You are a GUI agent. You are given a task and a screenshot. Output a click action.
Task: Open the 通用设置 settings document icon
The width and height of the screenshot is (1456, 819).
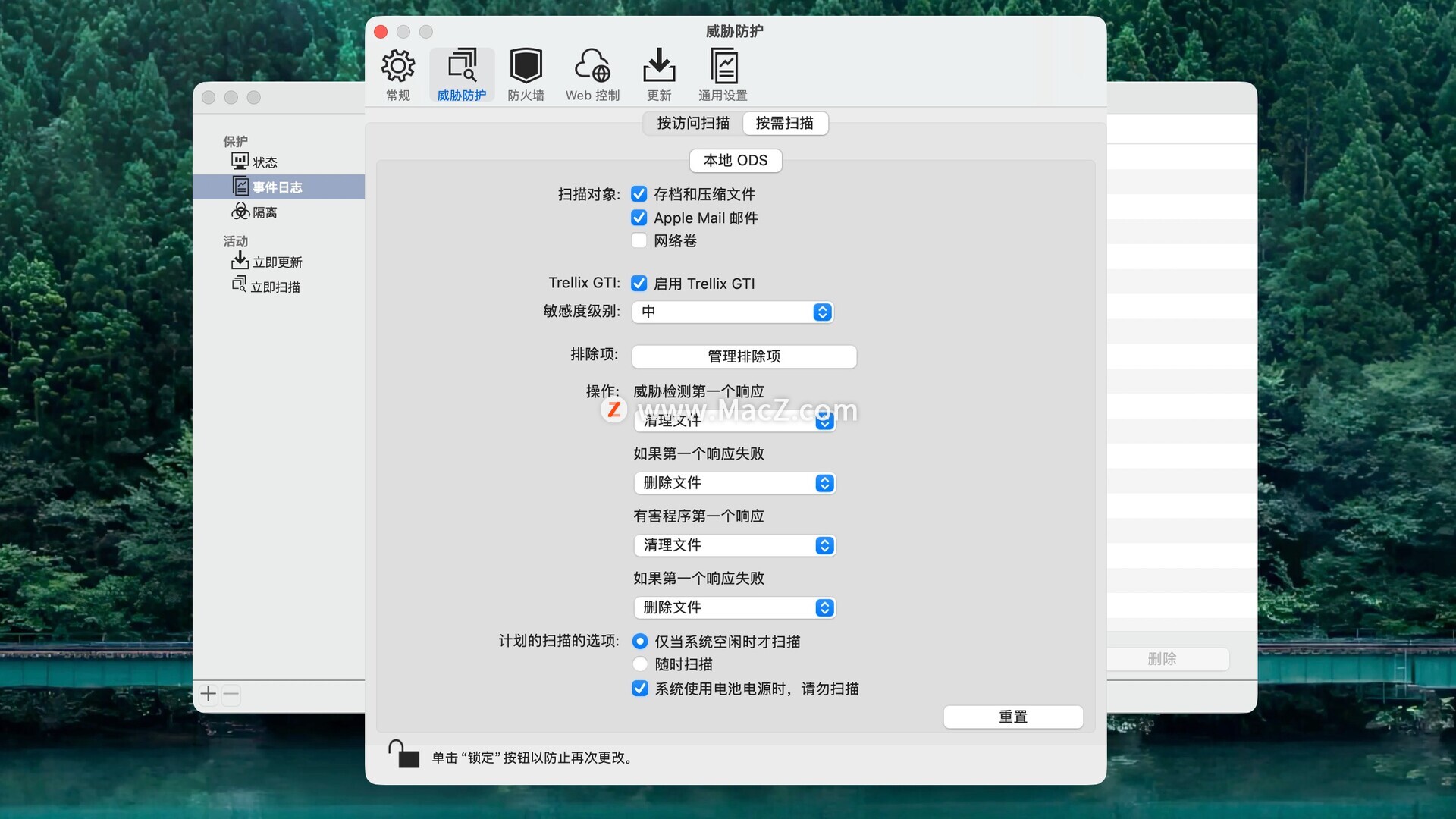click(x=723, y=66)
